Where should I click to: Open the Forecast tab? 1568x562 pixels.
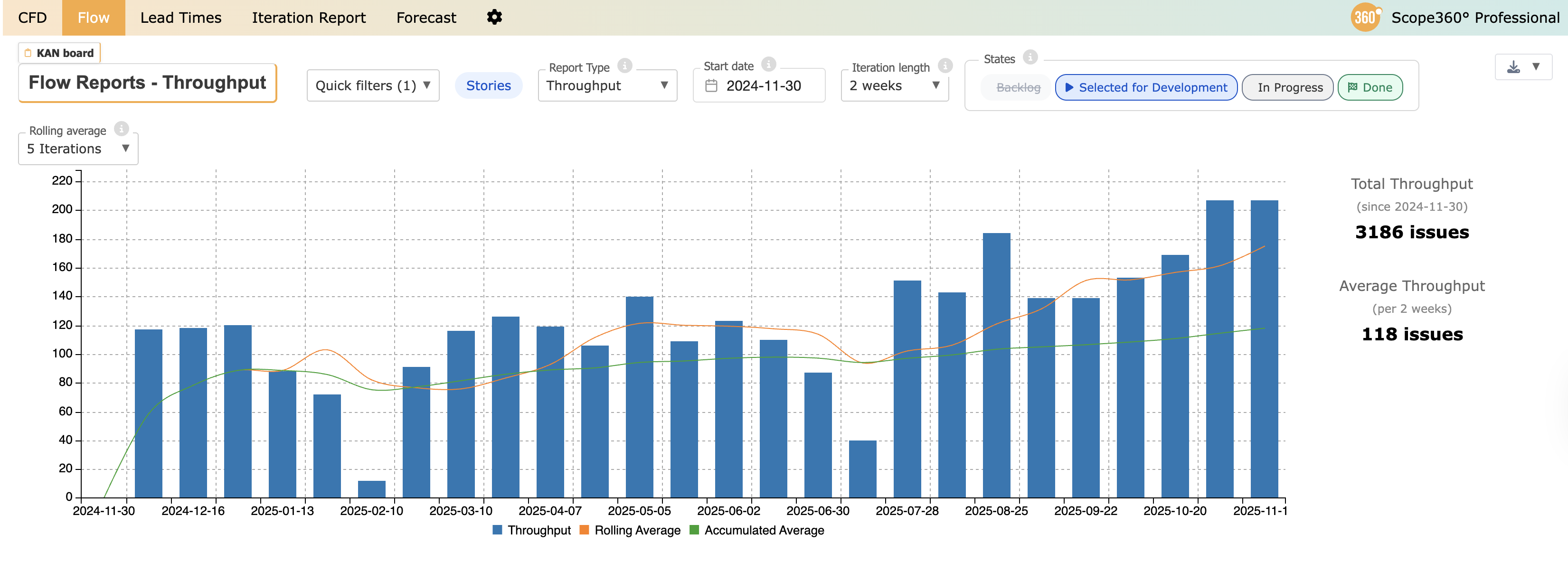[x=425, y=18]
